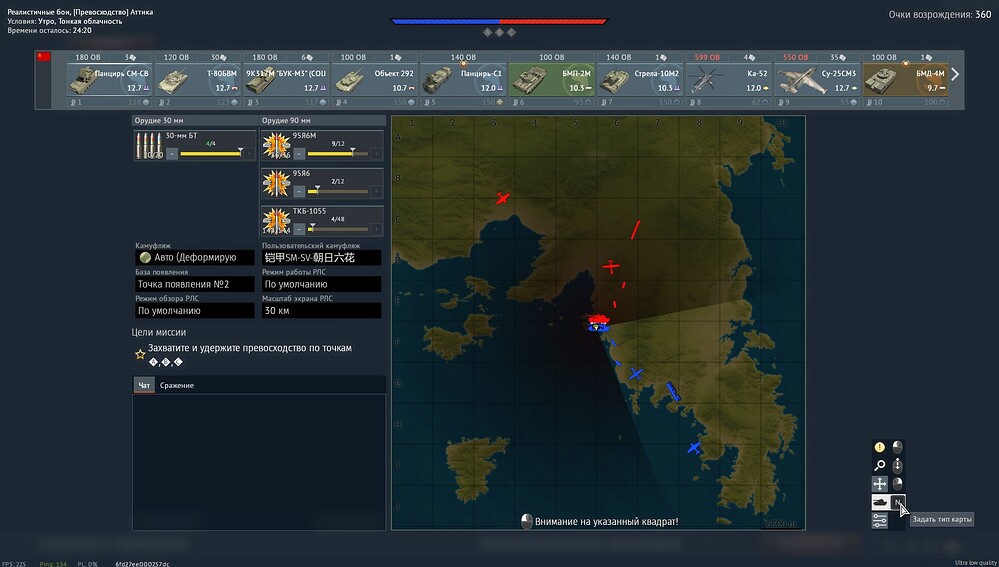Click red enemy aircraft marker in D6

(611, 266)
